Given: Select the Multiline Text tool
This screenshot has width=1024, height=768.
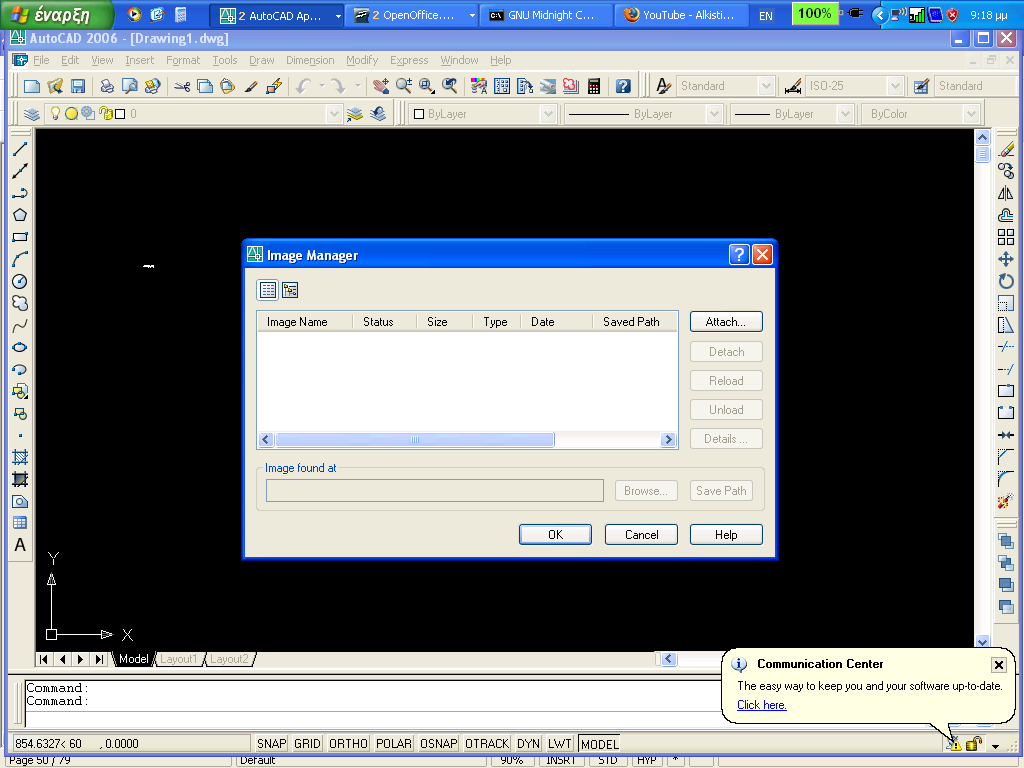Looking at the screenshot, I should [x=20, y=545].
